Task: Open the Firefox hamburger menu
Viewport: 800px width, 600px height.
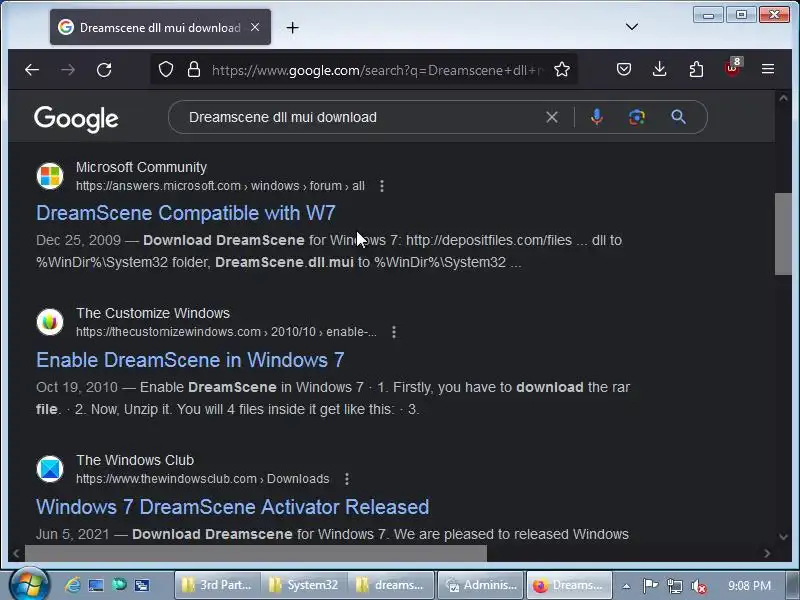Action: pyautogui.click(x=768, y=69)
